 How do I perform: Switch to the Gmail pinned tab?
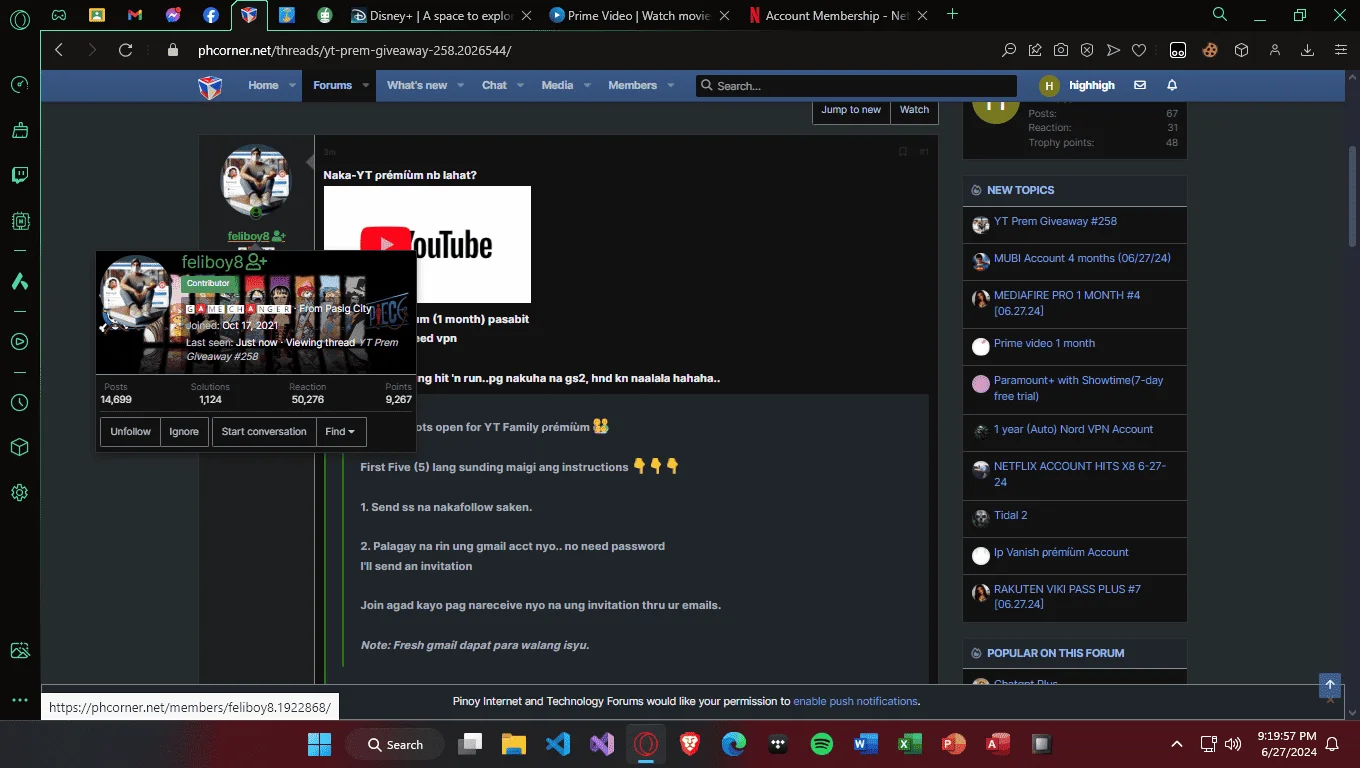(x=135, y=15)
